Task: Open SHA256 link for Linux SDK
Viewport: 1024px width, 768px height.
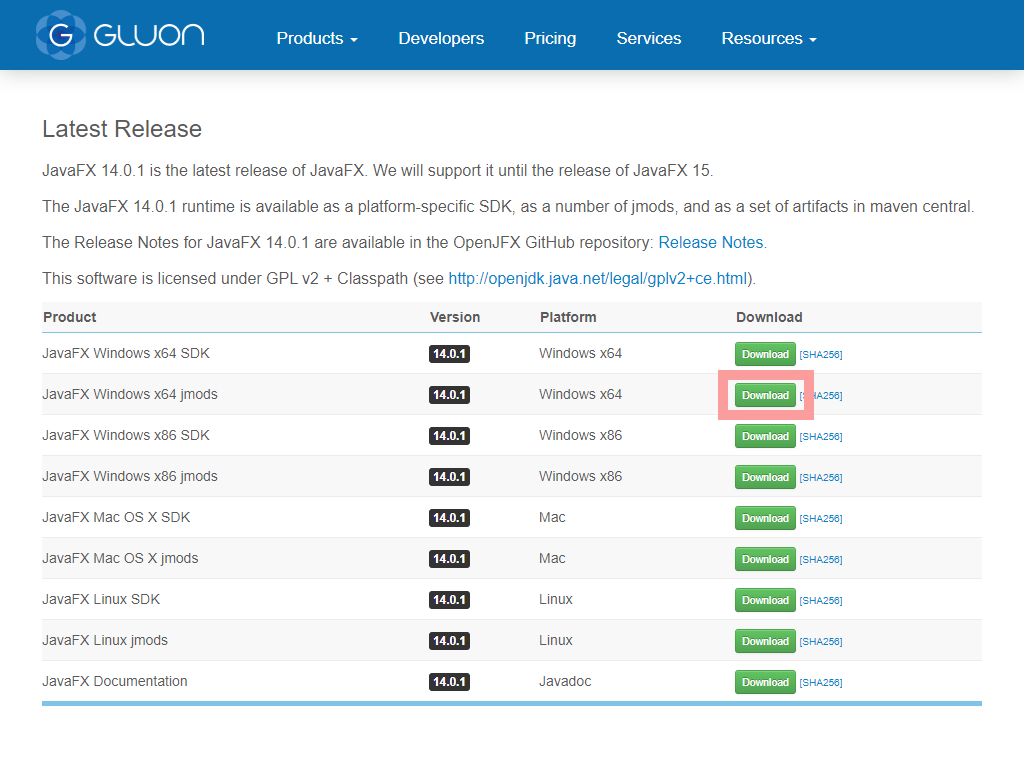Action: coord(821,601)
